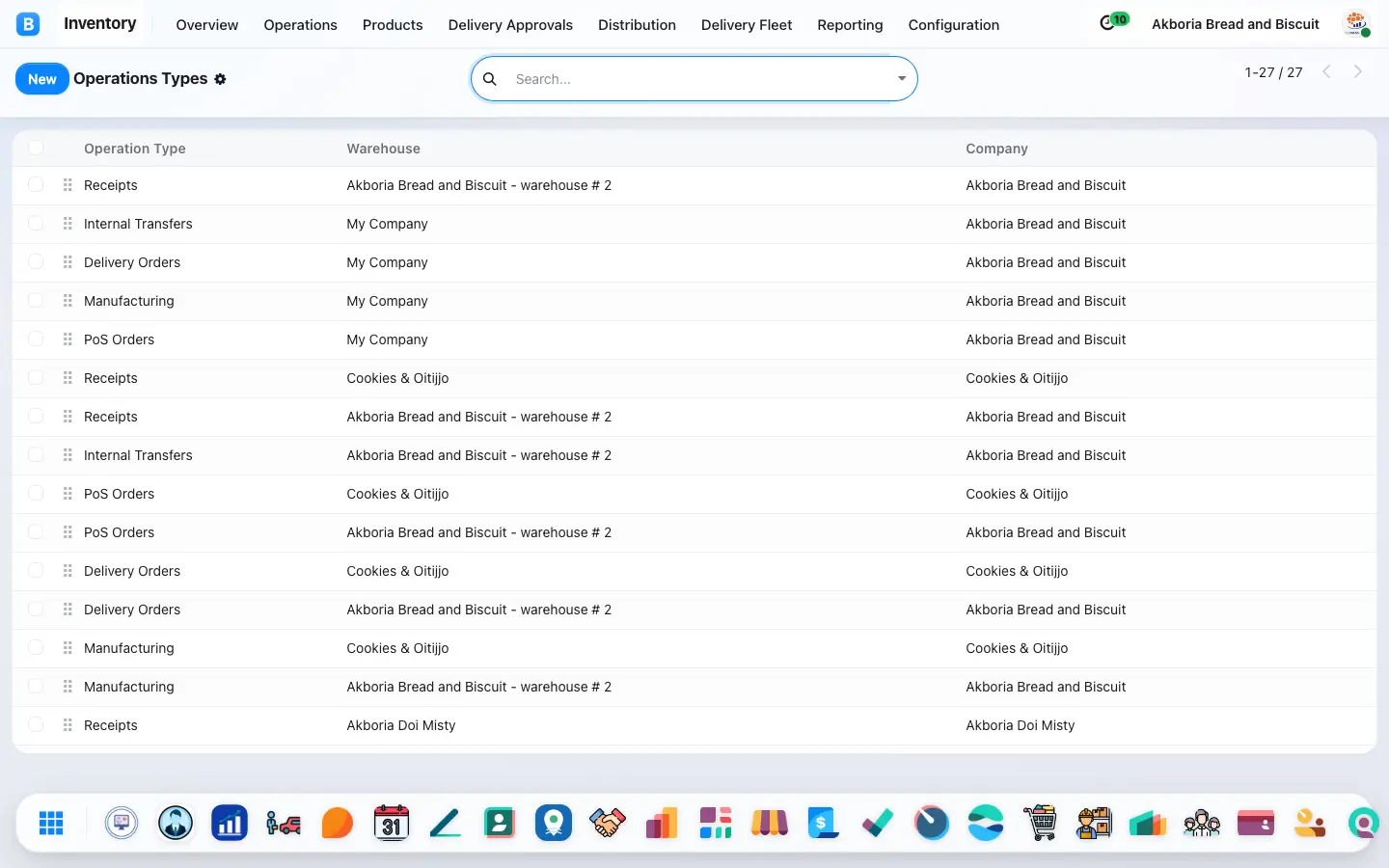The width and height of the screenshot is (1389, 868).
Task: Click the magnifier icon in the search bar
Action: tap(490, 79)
